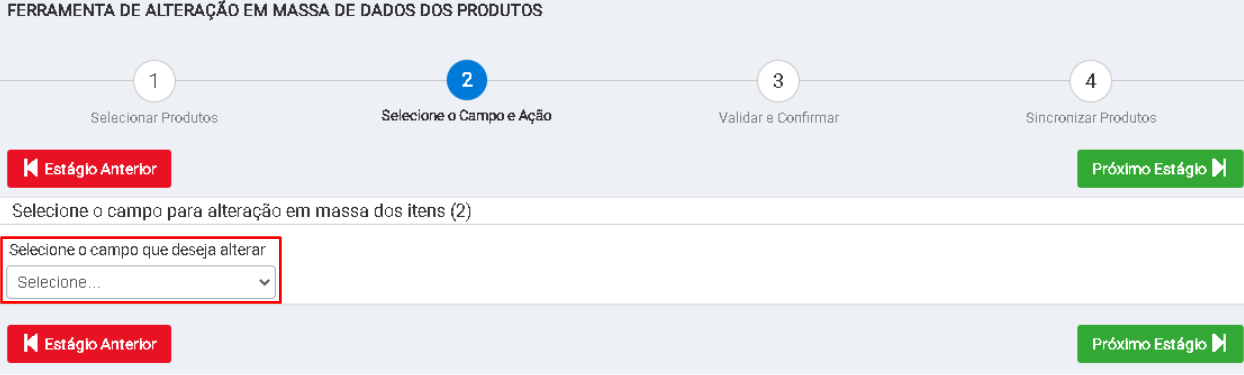Open the 'Sincronizar Produtos' step label
Screen dimensions: 1244x375
(x=1090, y=118)
